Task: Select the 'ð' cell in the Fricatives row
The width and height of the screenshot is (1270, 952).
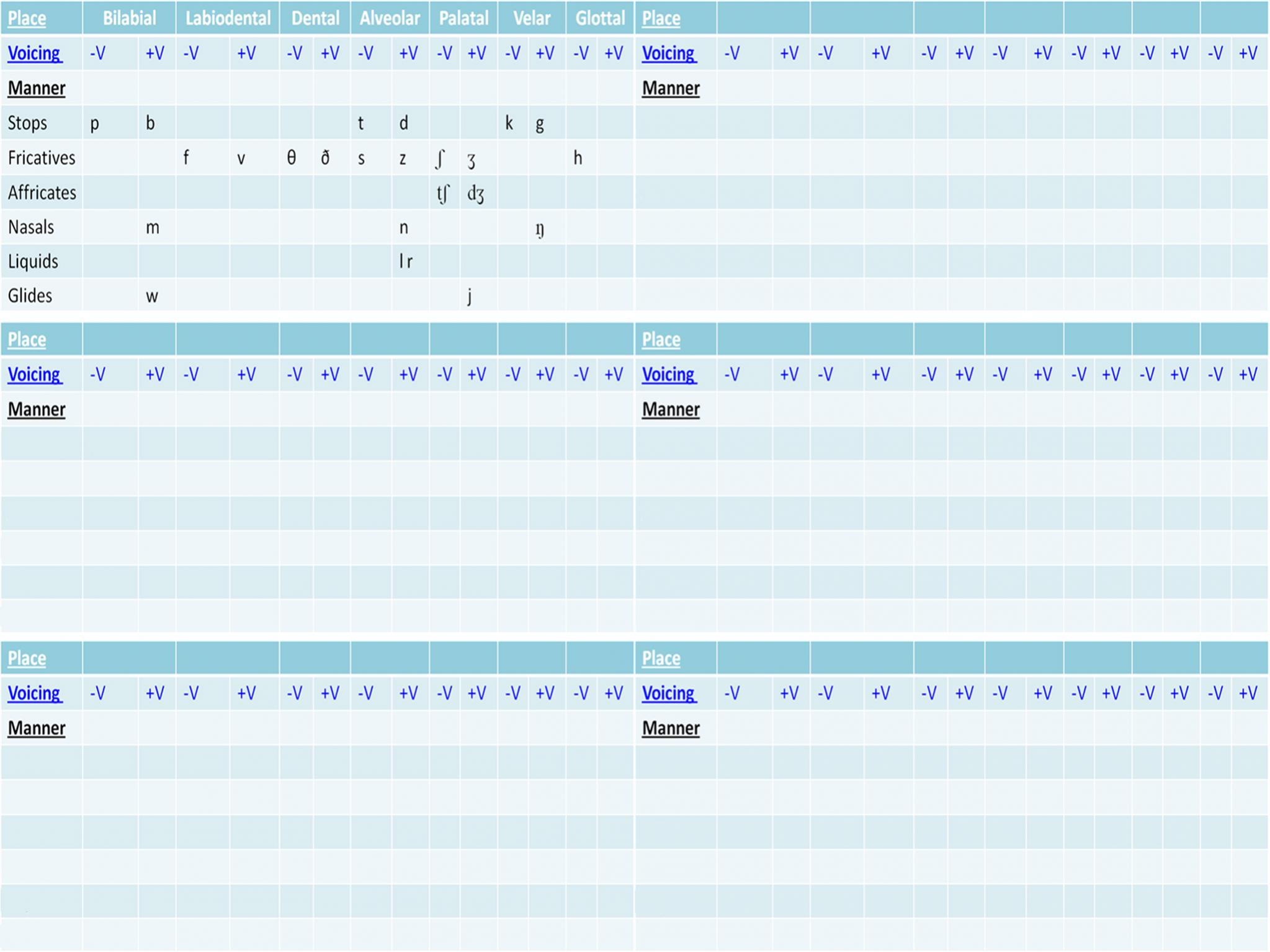Action: pyautogui.click(x=332, y=158)
